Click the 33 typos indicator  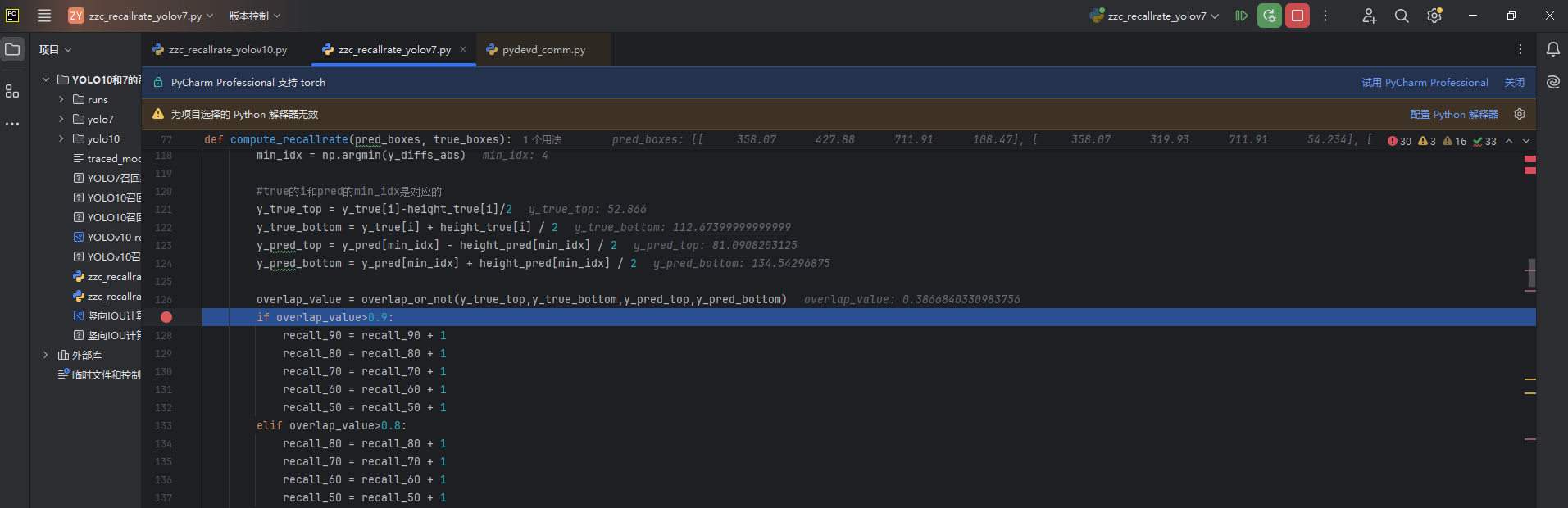(x=1484, y=141)
